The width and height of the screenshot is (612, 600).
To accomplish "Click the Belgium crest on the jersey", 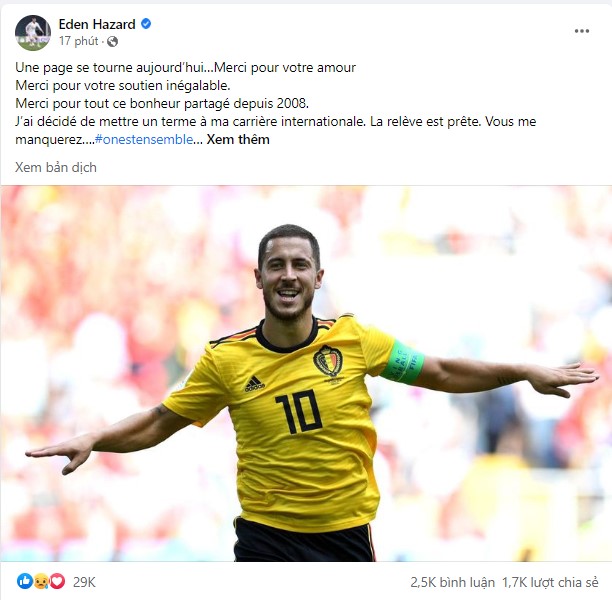I will [x=328, y=361].
